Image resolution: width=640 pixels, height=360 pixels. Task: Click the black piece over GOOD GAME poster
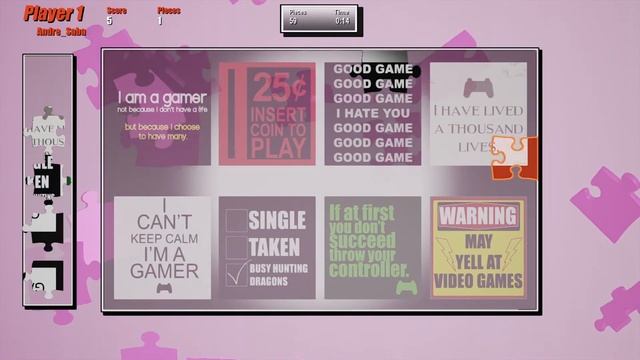click(x=384, y=71)
